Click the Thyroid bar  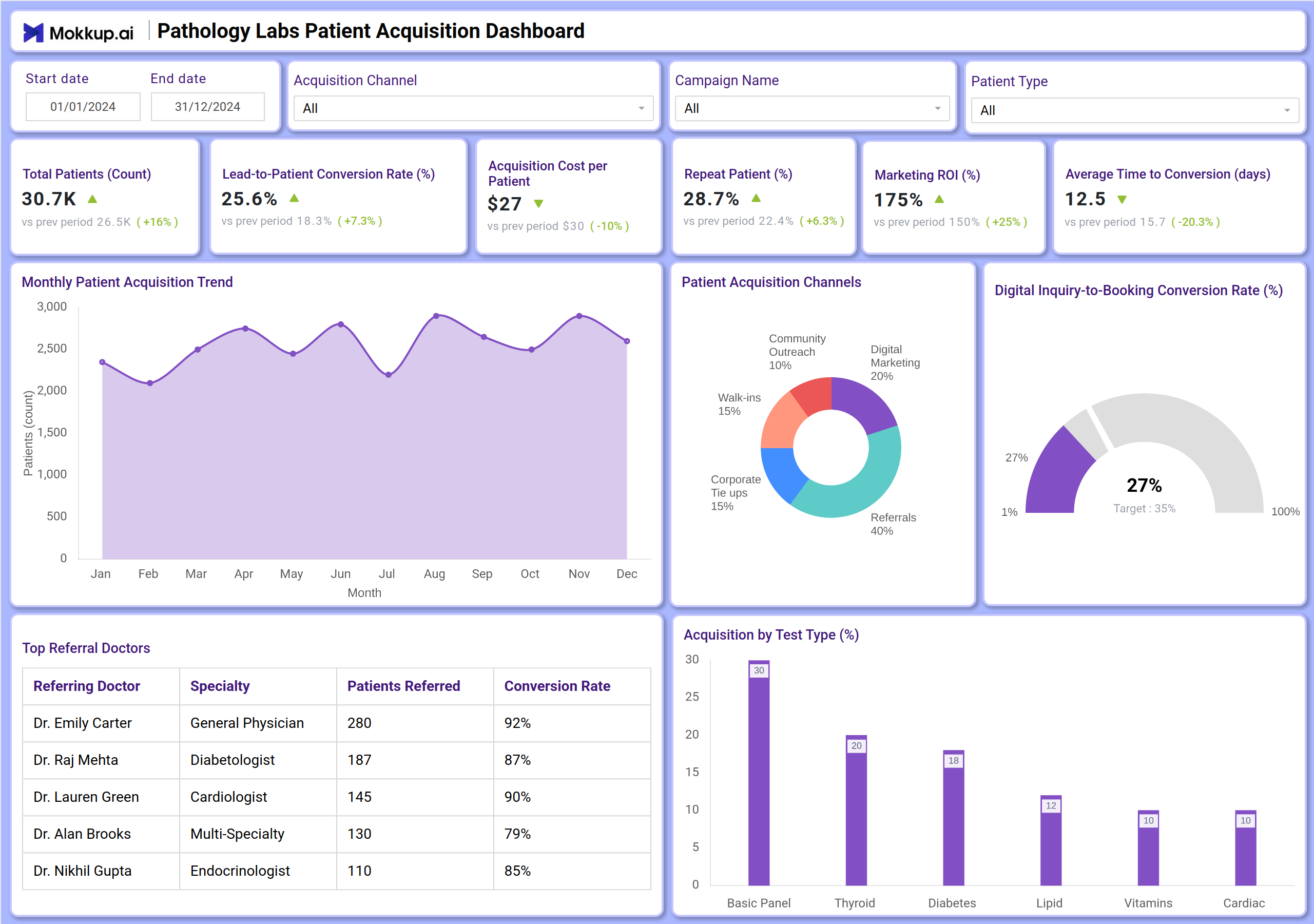pyautogui.click(x=856, y=810)
